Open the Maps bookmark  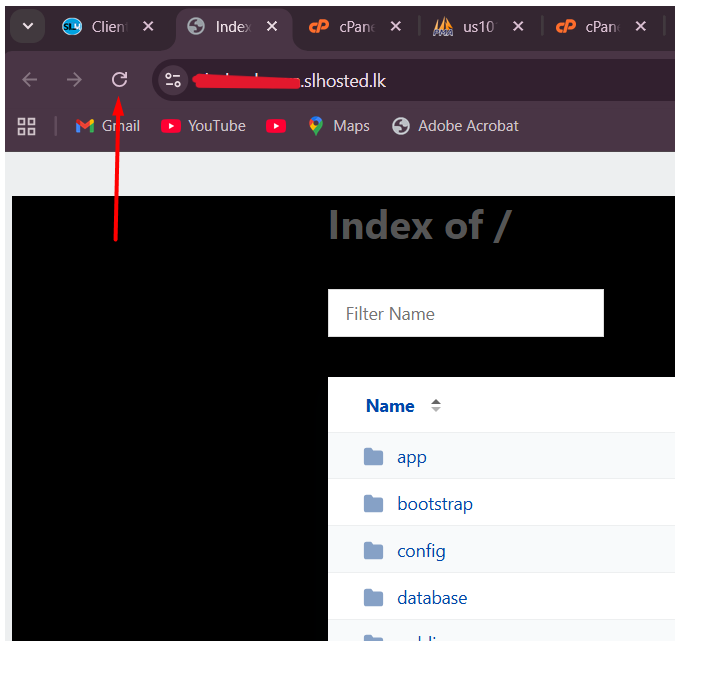coord(339,126)
